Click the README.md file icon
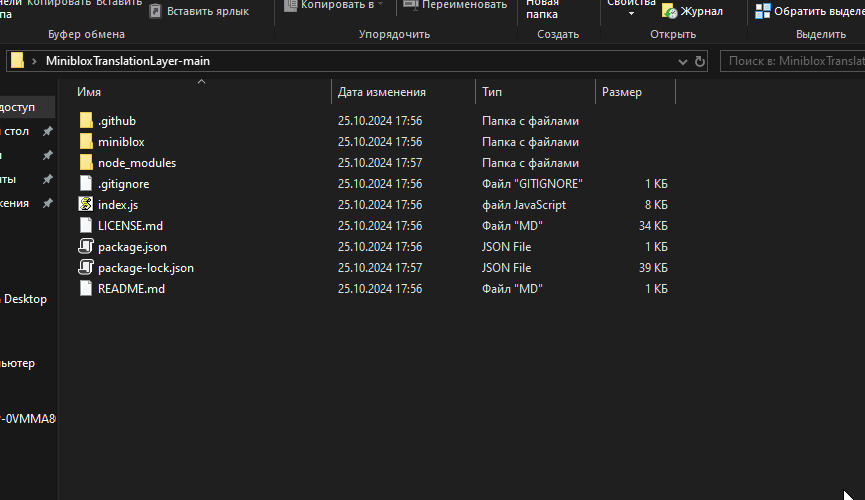Viewport: 865px width, 500px height. coord(86,288)
